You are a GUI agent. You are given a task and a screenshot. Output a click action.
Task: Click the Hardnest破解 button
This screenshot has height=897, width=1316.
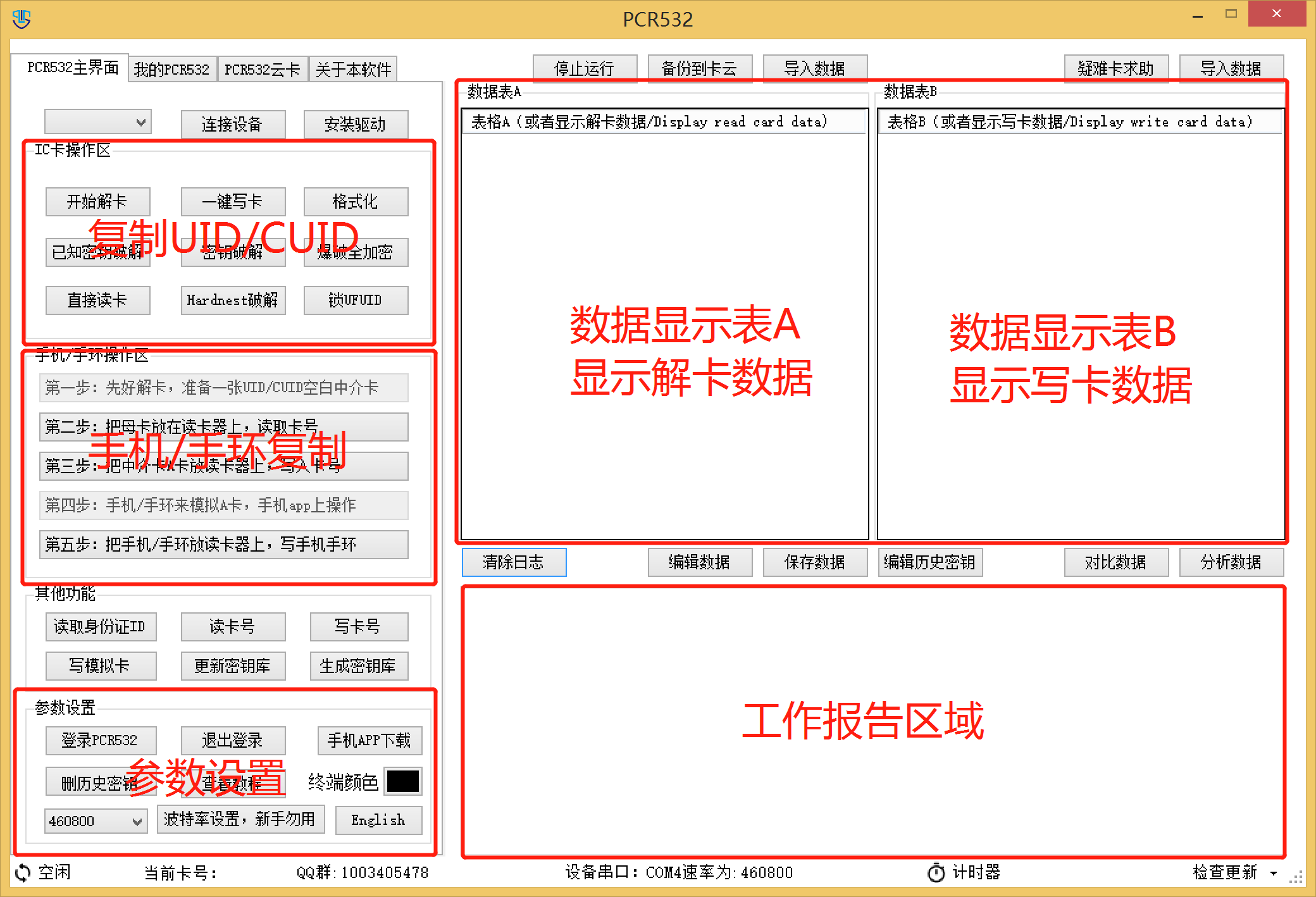pos(233,300)
